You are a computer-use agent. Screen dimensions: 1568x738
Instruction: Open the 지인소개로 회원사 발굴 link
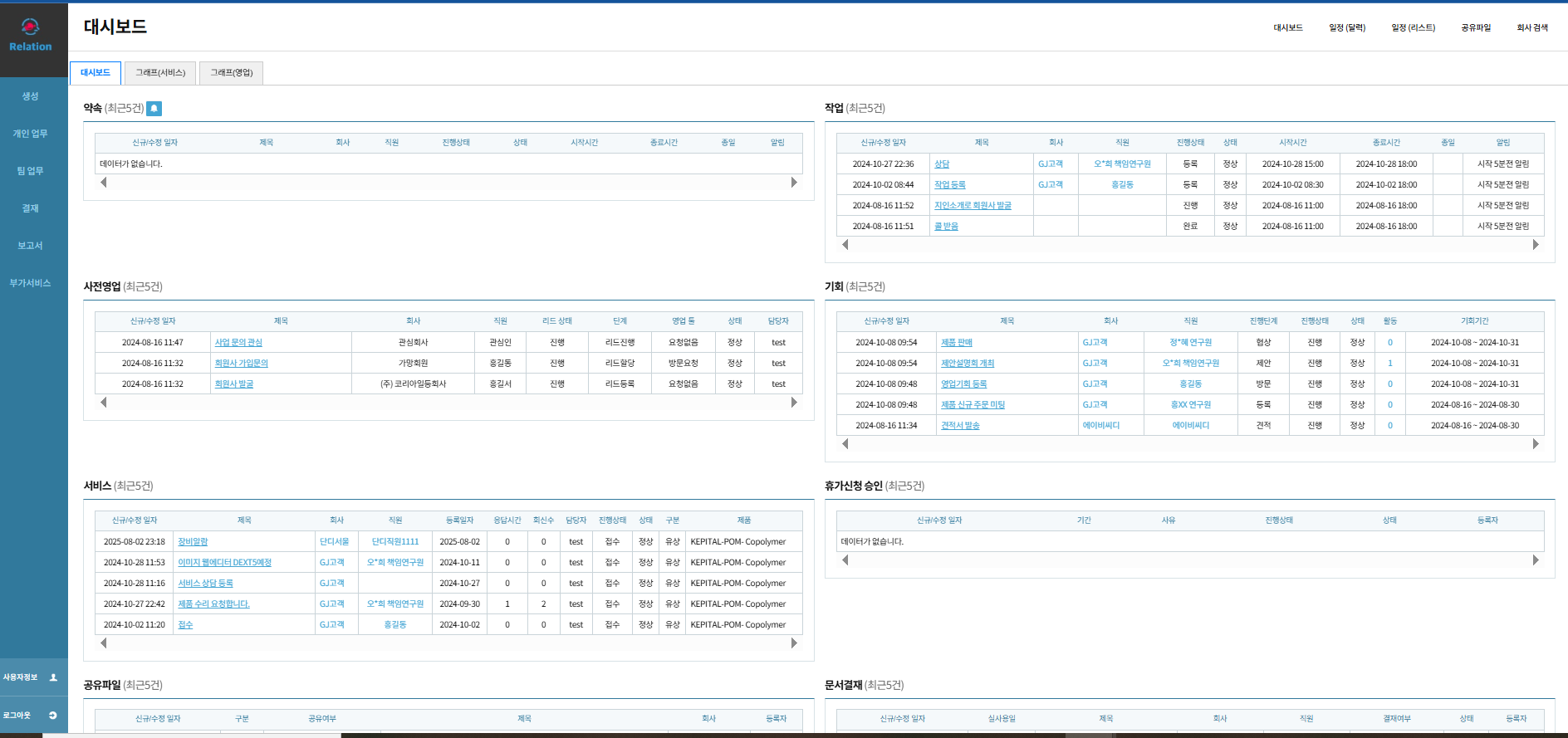[973, 206]
